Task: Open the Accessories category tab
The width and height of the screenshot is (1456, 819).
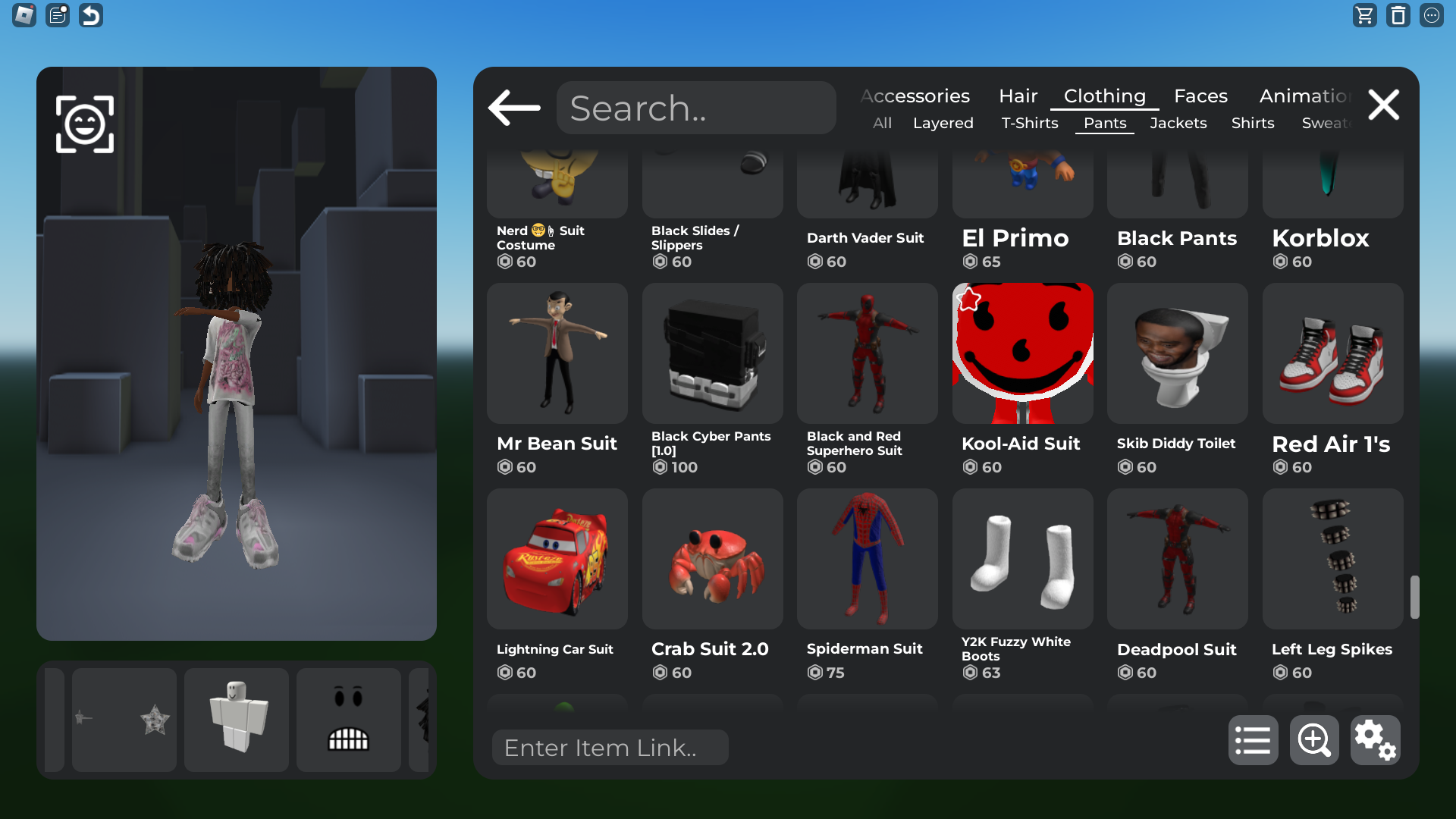Action: click(915, 96)
